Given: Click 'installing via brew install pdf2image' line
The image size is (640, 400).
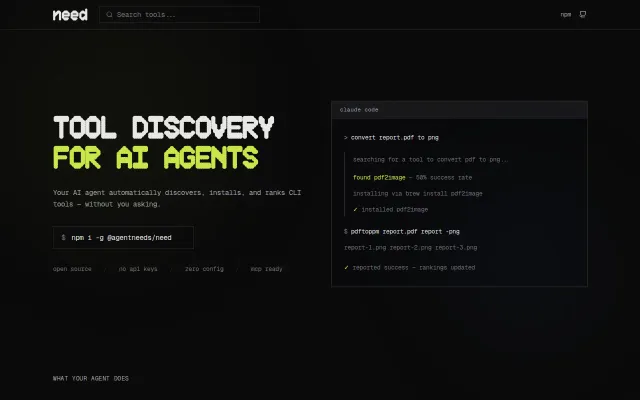Looking at the screenshot, I should pyautogui.click(x=418, y=193).
